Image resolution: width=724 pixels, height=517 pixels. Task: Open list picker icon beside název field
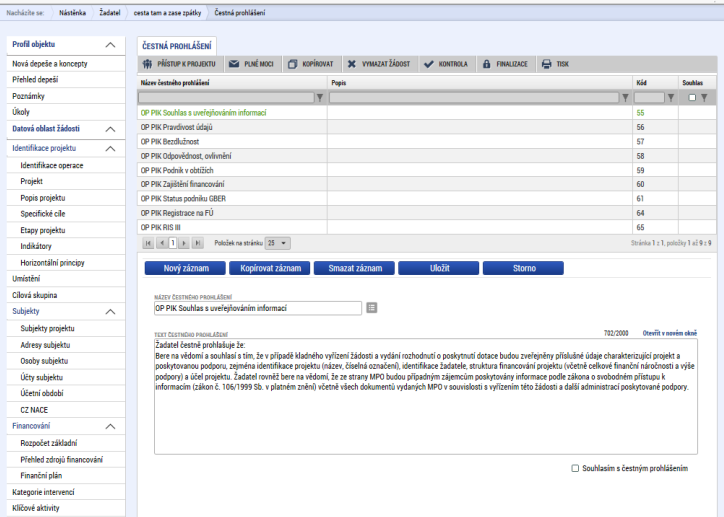pos(372,307)
